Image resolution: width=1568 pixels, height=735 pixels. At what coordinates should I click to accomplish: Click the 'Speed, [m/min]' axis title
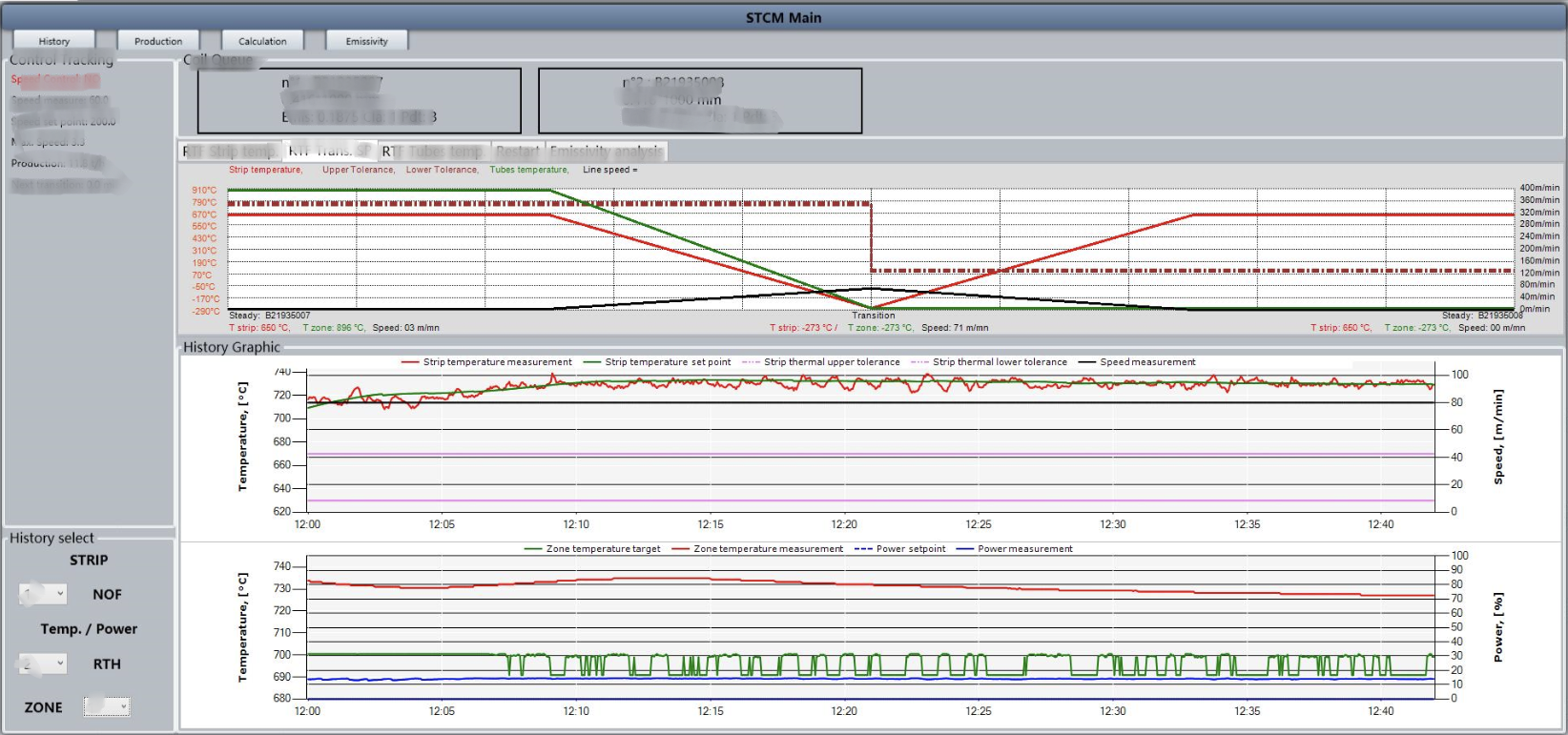(1498, 437)
